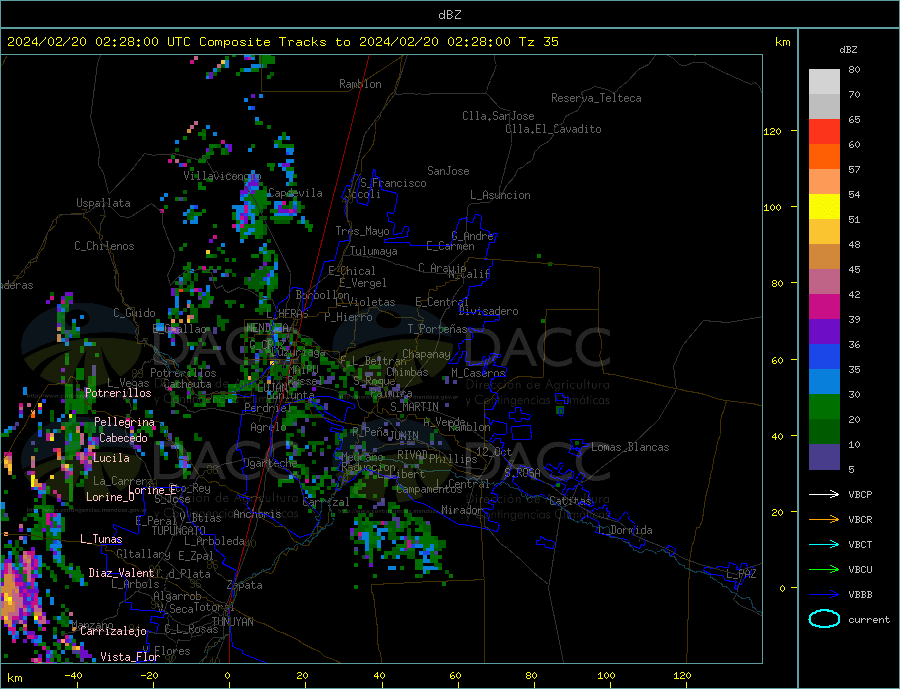The height and width of the screenshot is (689, 900).
Task: Click the Zapata map label
Action: [x=245, y=586]
